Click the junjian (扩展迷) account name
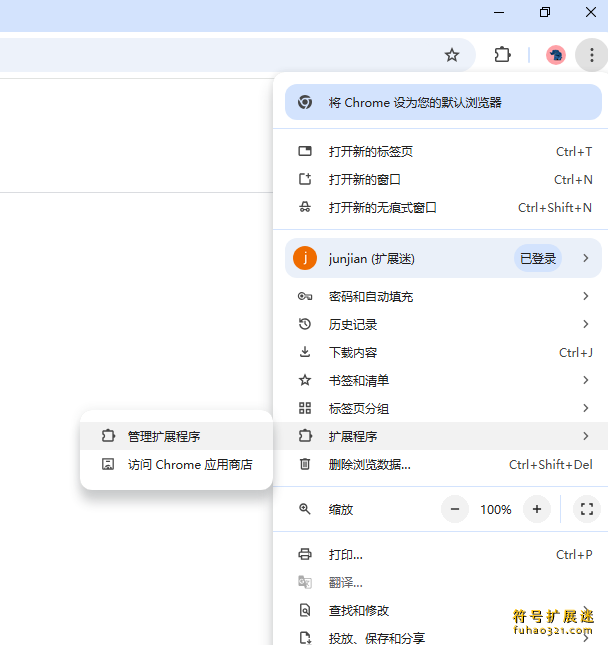 pos(371,259)
